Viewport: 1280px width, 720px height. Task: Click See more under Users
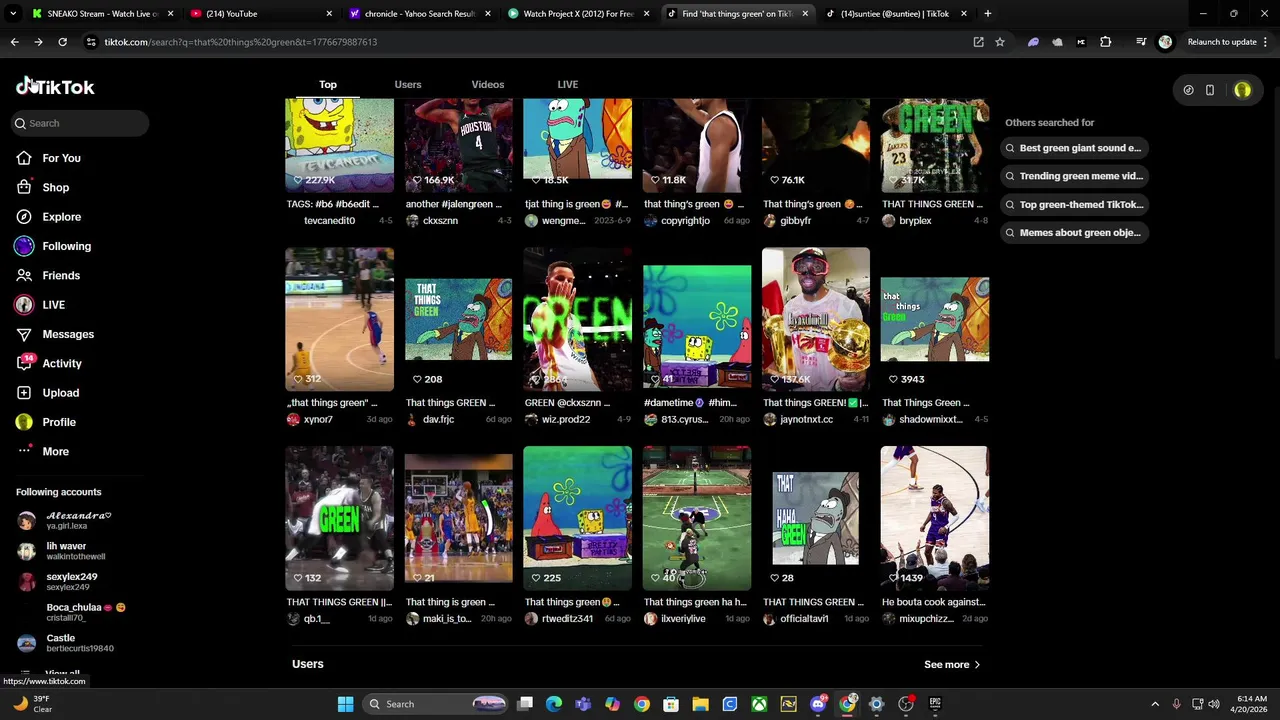(x=952, y=665)
